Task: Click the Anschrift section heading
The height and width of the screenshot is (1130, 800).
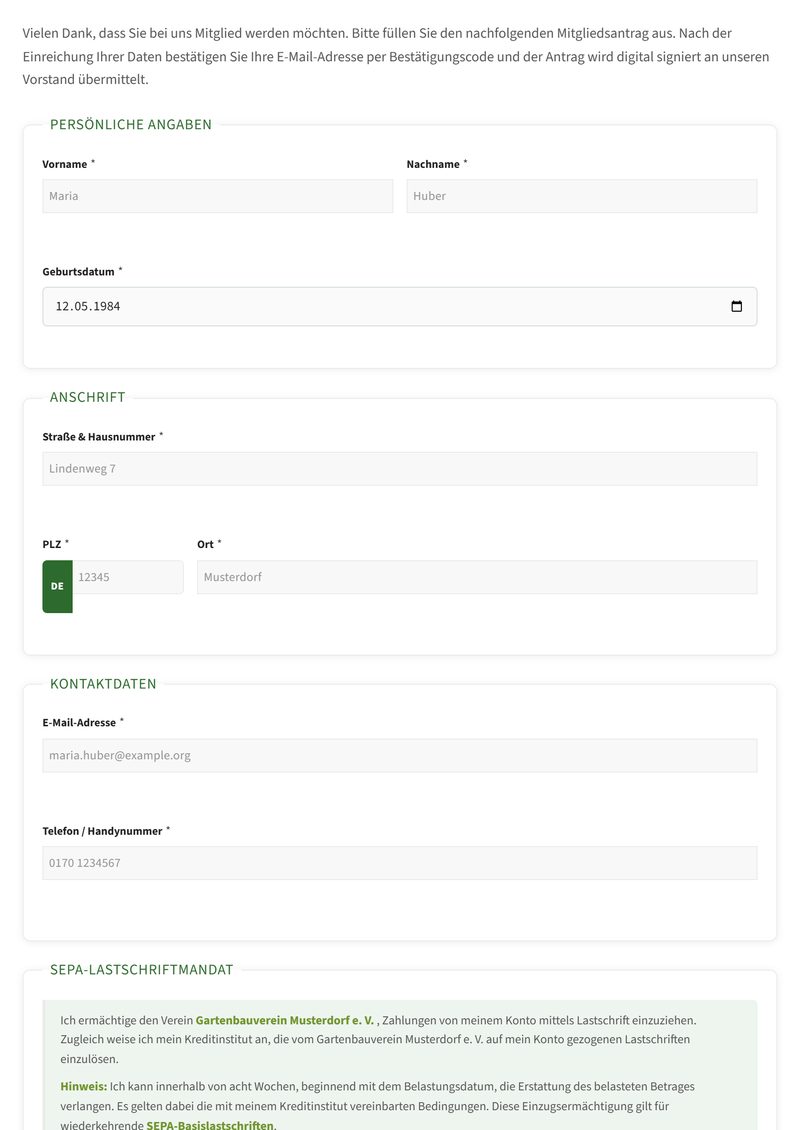Action: point(87,397)
